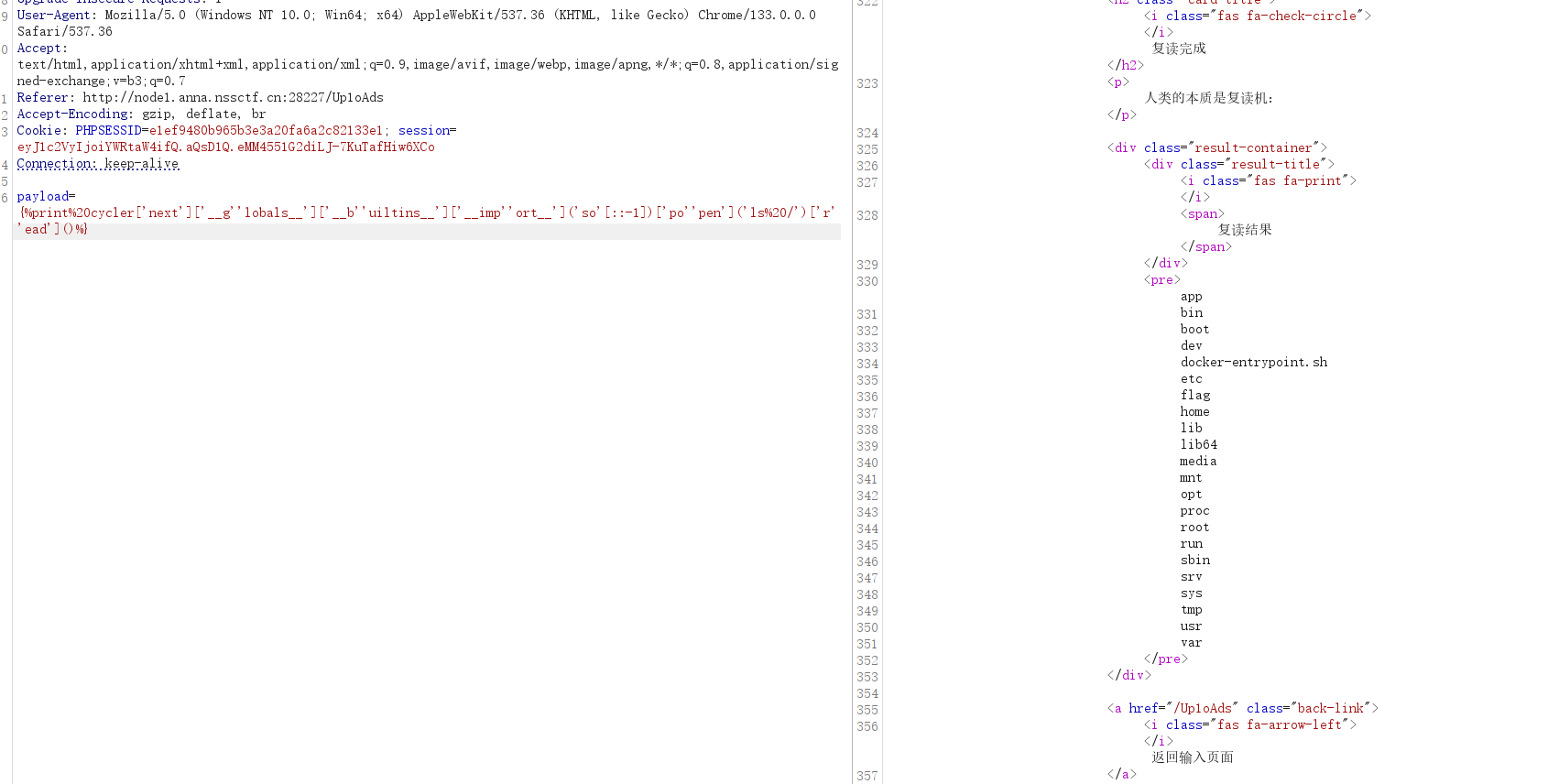
Task: Click the 'back-link' class value
Action: point(1330,708)
